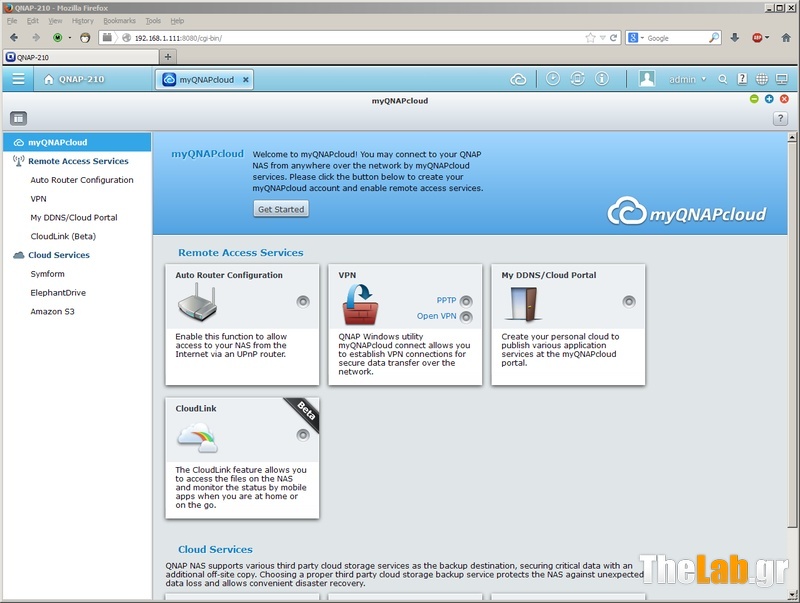The height and width of the screenshot is (603, 800).
Task: Click the PPTP link in VPN card
Action: 446,300
